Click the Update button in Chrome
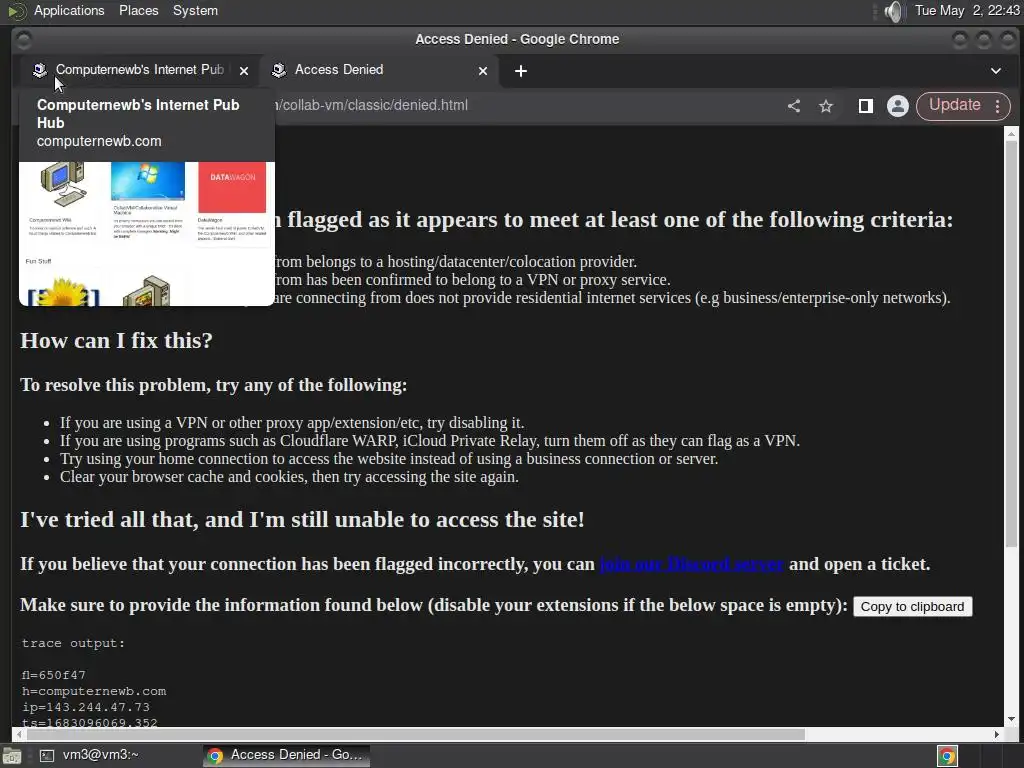This screenshot has height=768, width=1024. [x=954, y=105]
